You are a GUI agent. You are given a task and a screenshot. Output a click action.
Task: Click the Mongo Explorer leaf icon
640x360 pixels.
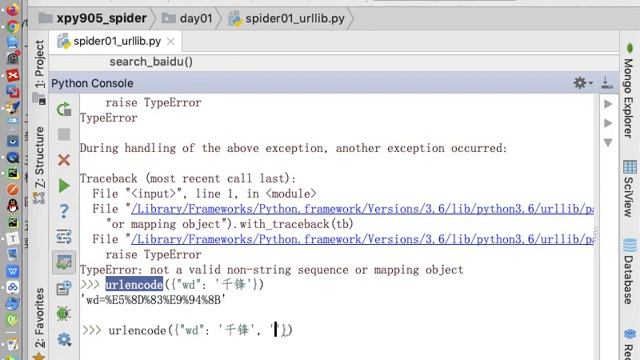coord(629,48)
